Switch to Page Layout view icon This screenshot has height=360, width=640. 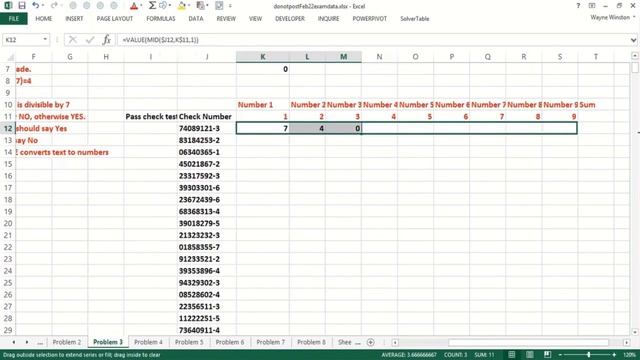point(529,355)
